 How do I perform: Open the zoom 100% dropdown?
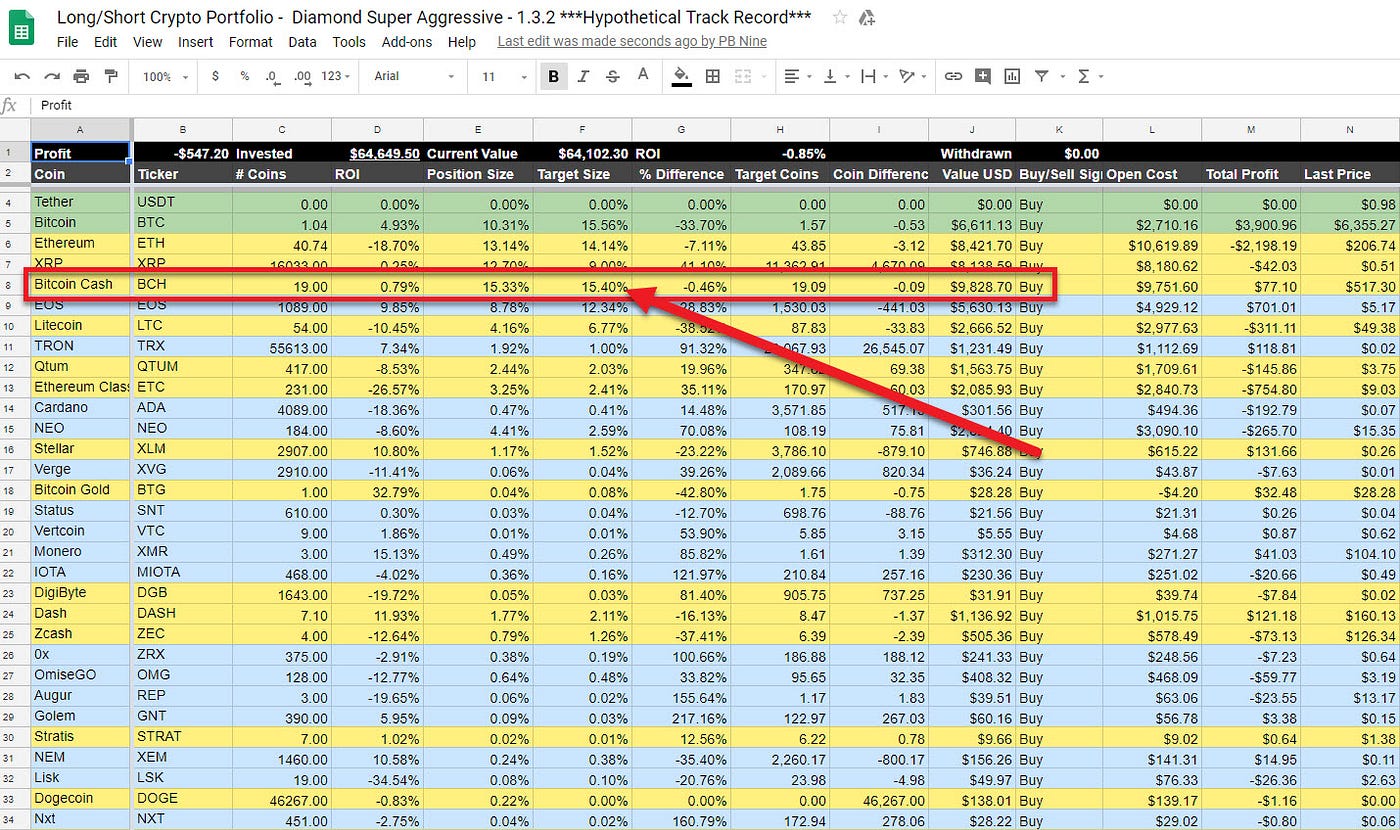click(x=163, y=76)
